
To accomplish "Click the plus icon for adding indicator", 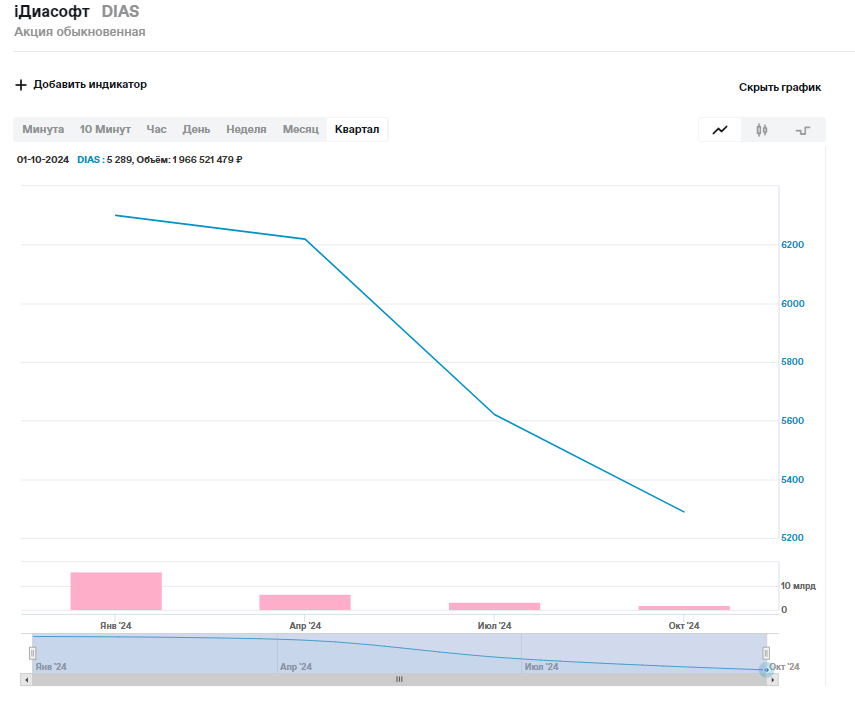I will tap(21, 85).
